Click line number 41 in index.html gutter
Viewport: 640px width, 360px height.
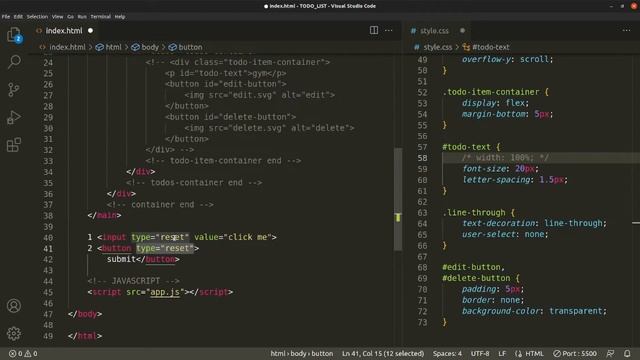(x=48, y=249)
